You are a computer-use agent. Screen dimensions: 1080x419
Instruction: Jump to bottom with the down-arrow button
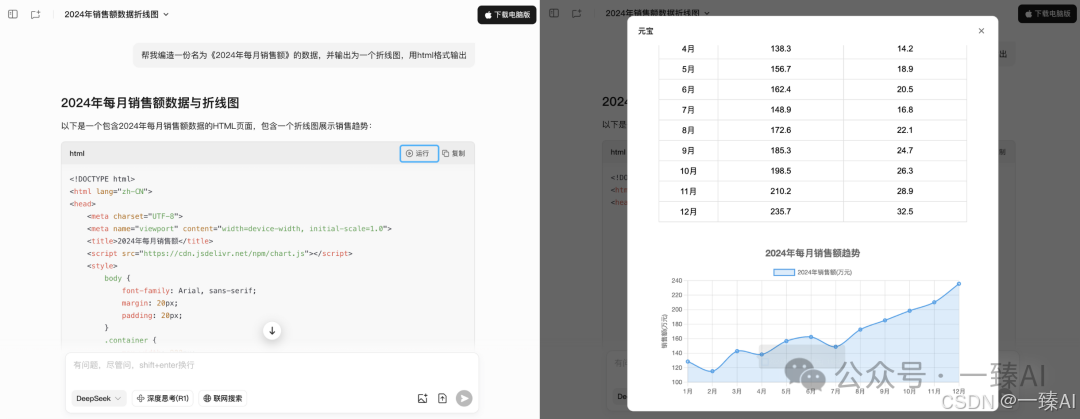click(272, 331)
